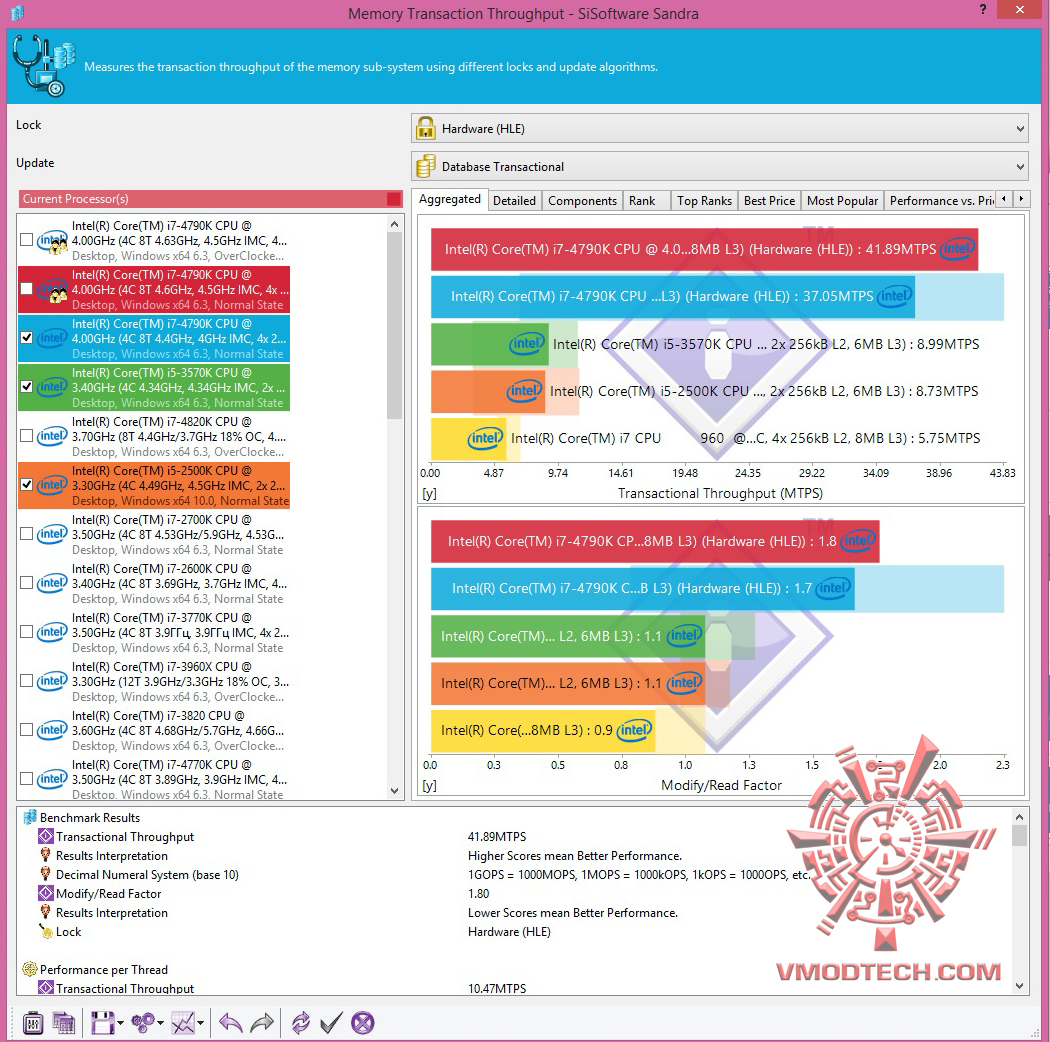Check the i7-3770K processor checkbox
Image resolution: width=1050 pixels, height=1042 pixels.
[x=26, y=631]
